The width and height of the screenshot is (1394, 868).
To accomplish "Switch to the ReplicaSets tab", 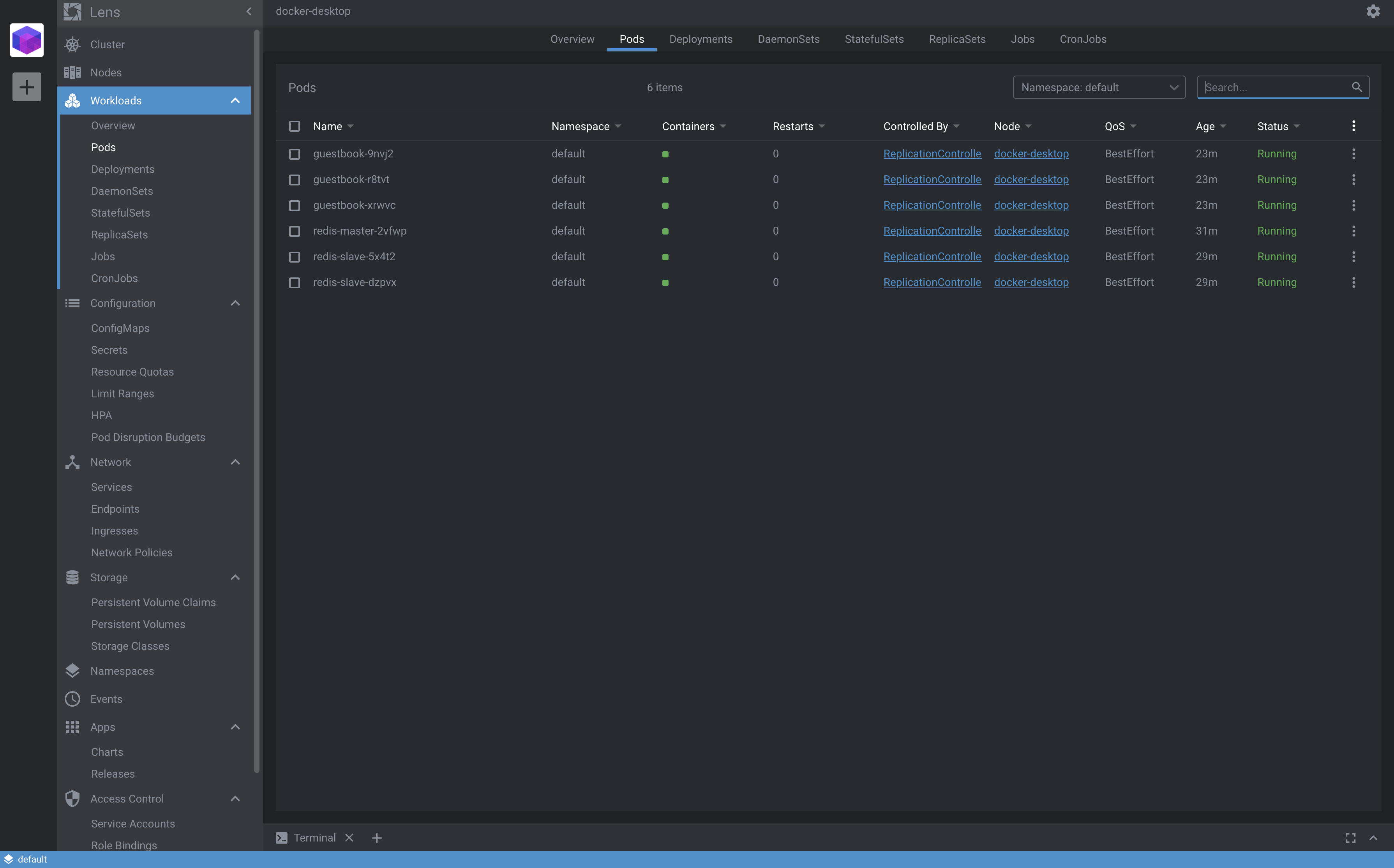I will 957,39.
